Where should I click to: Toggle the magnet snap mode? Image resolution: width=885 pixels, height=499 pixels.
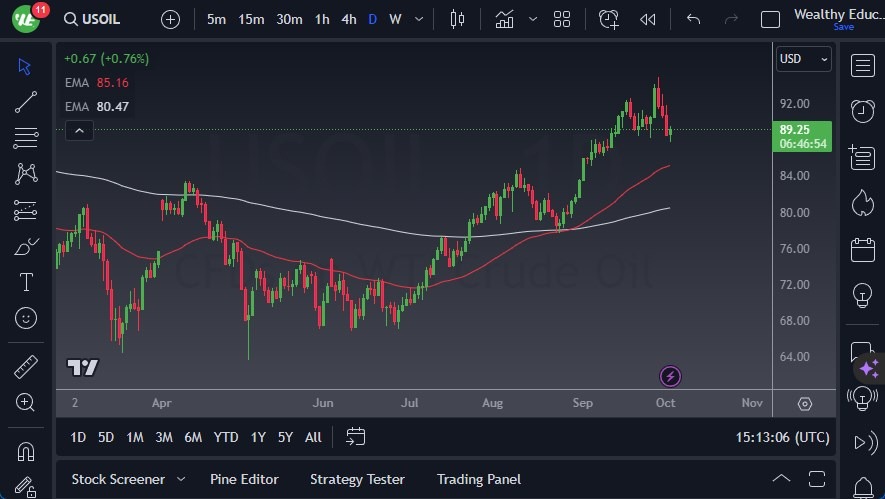pyautogui.click(x=26, y=451)
